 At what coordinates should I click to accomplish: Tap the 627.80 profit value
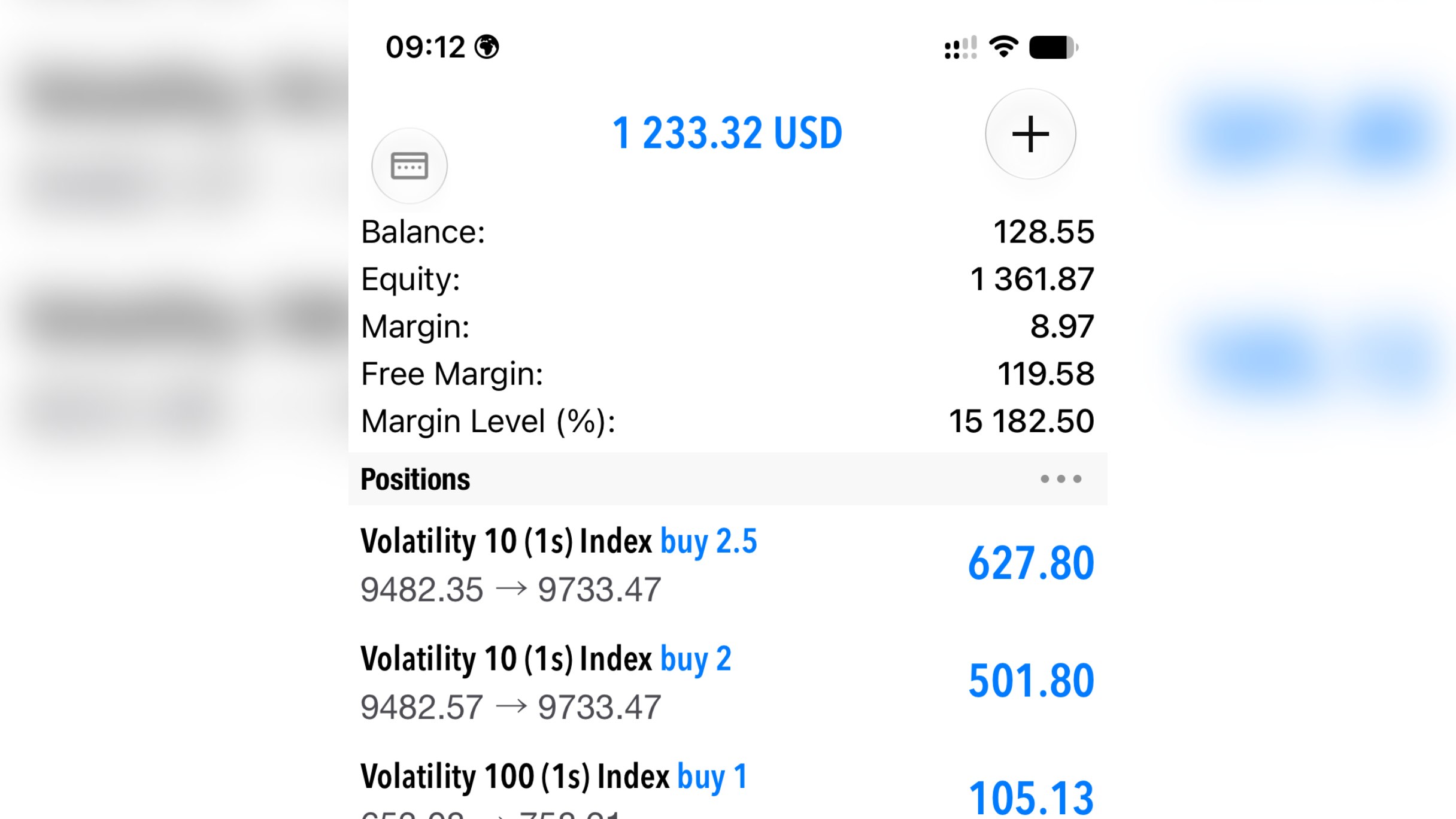tap(1031, 563)
